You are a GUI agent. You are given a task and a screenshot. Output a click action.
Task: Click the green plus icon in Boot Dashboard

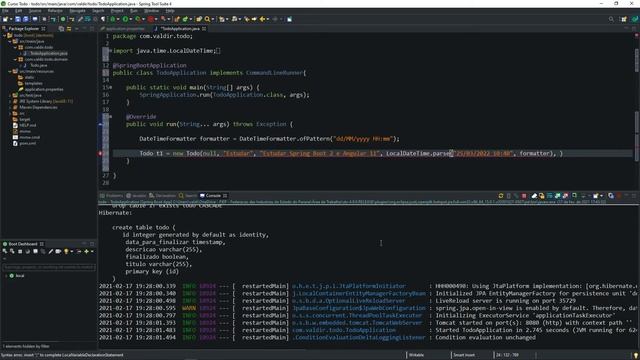86,251
